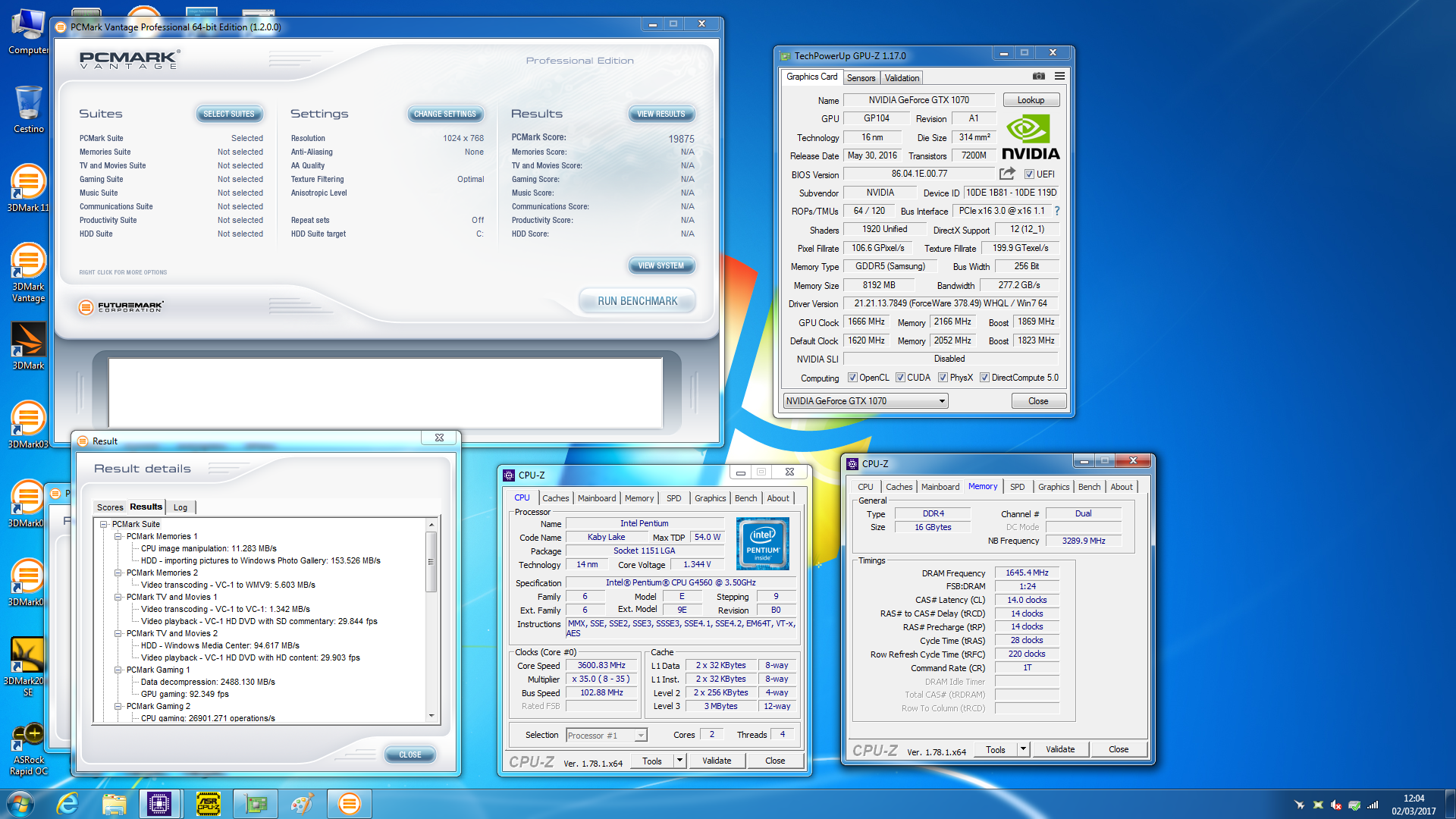Collapse PCMark Memories 1 node
Viewport: 1456px width, 819px height.
pyautogui.click(x=118, y=536)
